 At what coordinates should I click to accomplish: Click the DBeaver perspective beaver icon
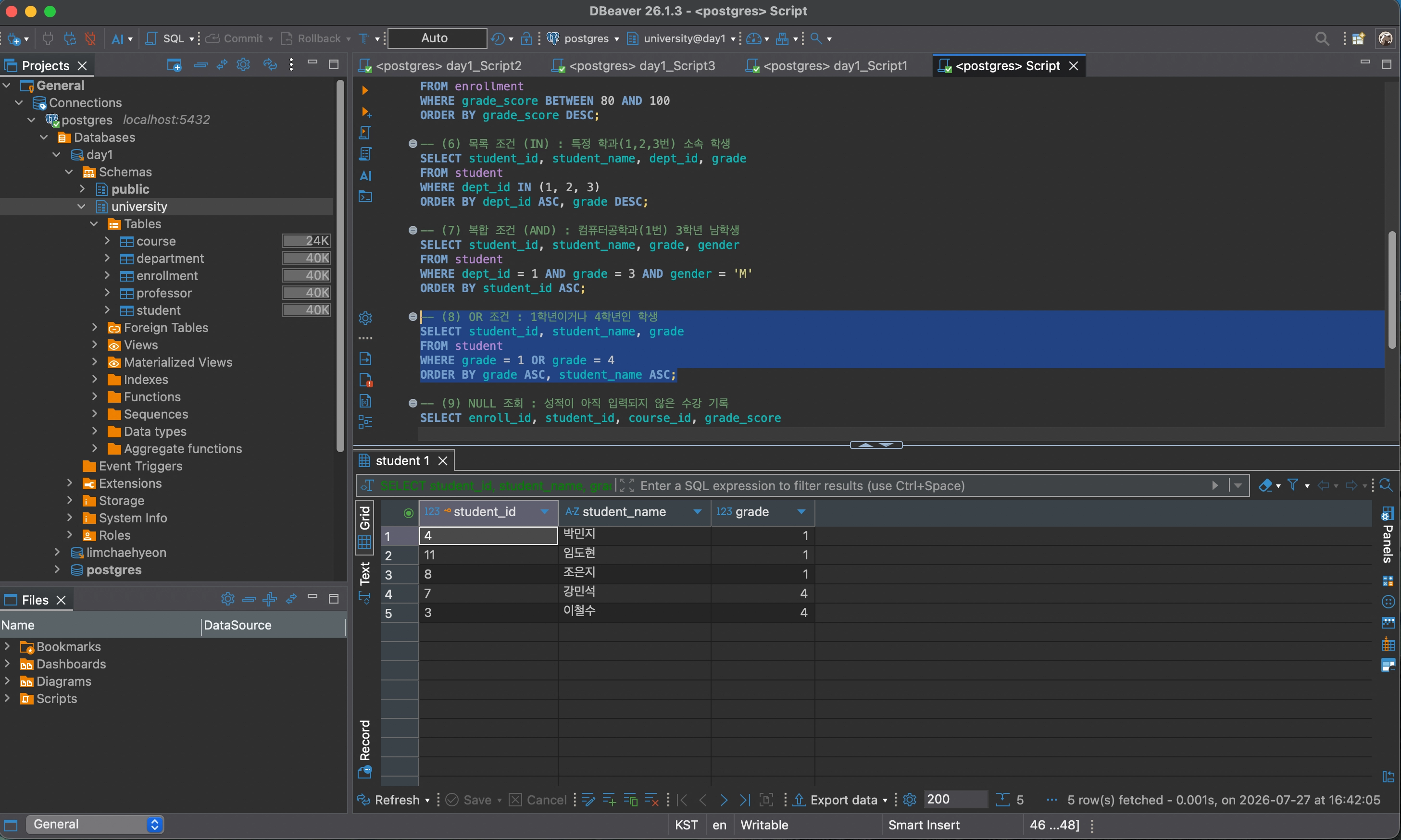[1385, 38]
